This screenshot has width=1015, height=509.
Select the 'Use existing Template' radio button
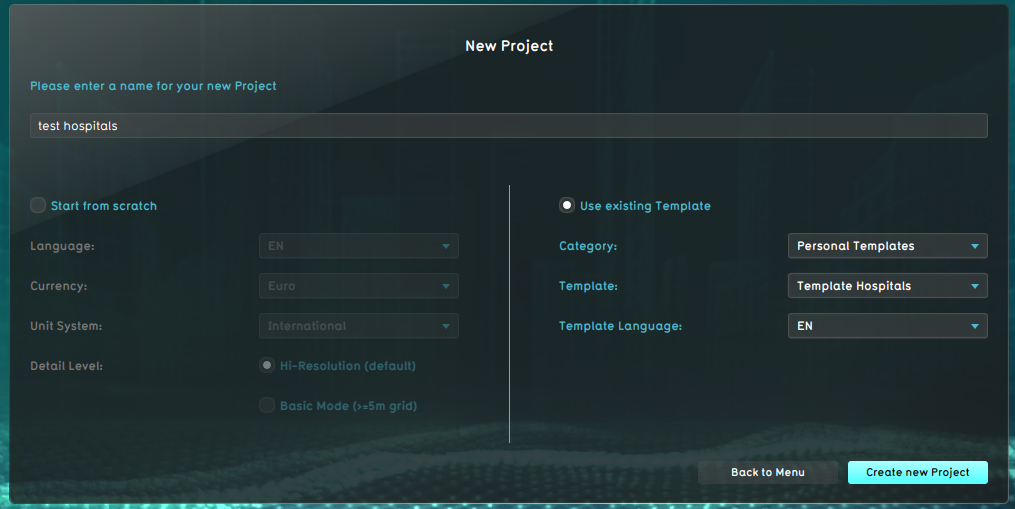567,206
